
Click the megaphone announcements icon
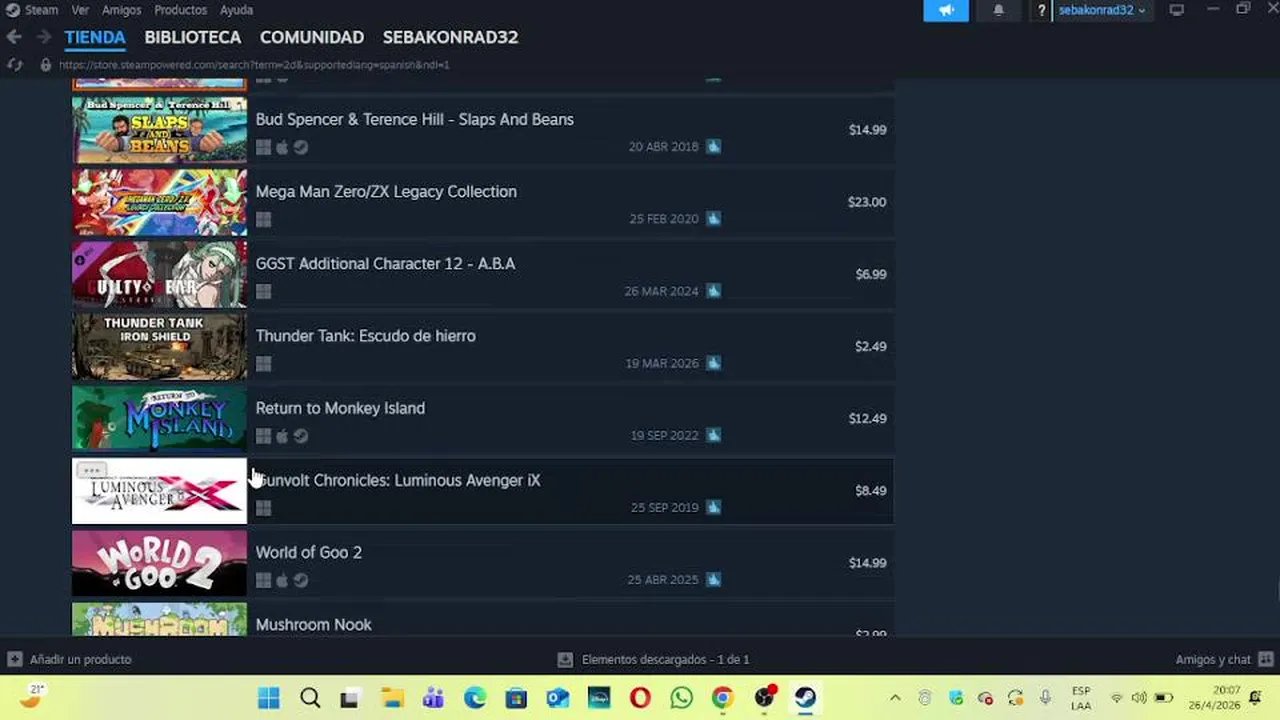tap(946, 10)
